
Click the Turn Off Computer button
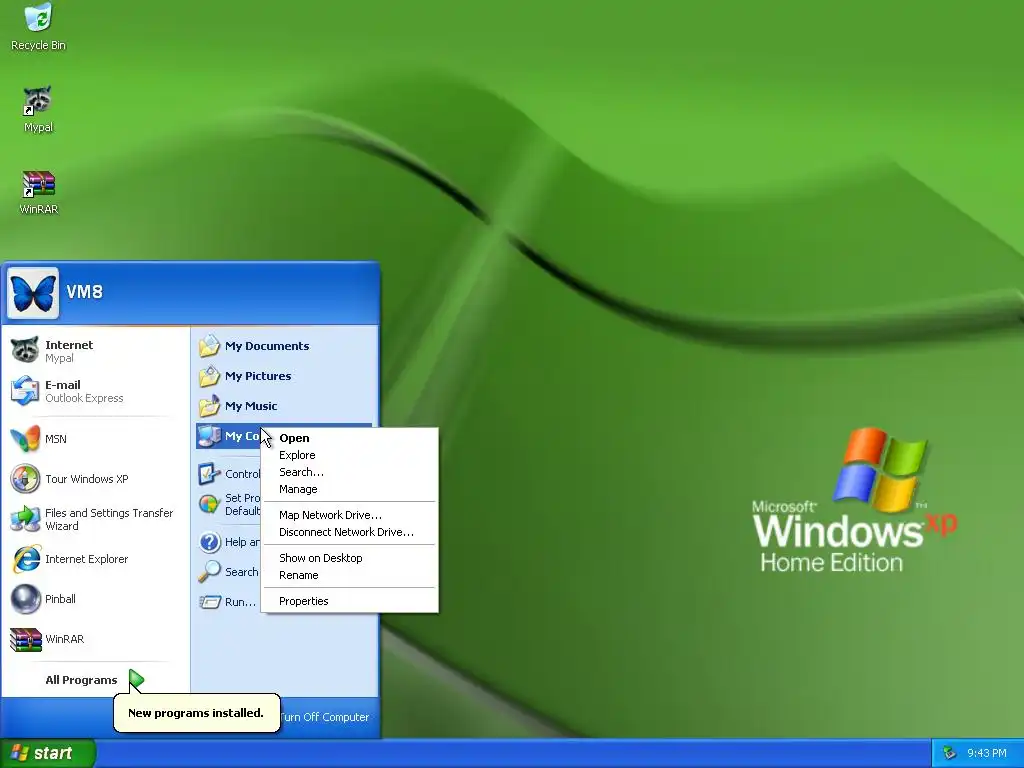pos(325,717)
